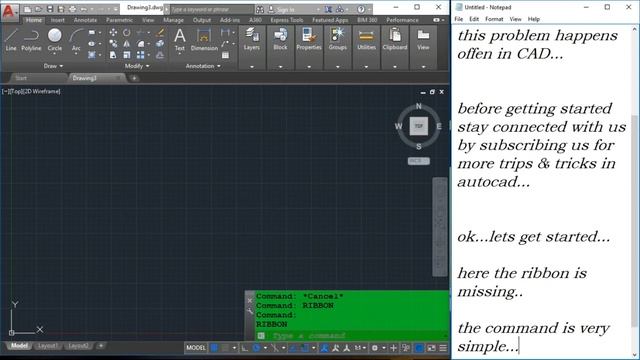Expand the Properties panel arrow

(x=309, y=67)
